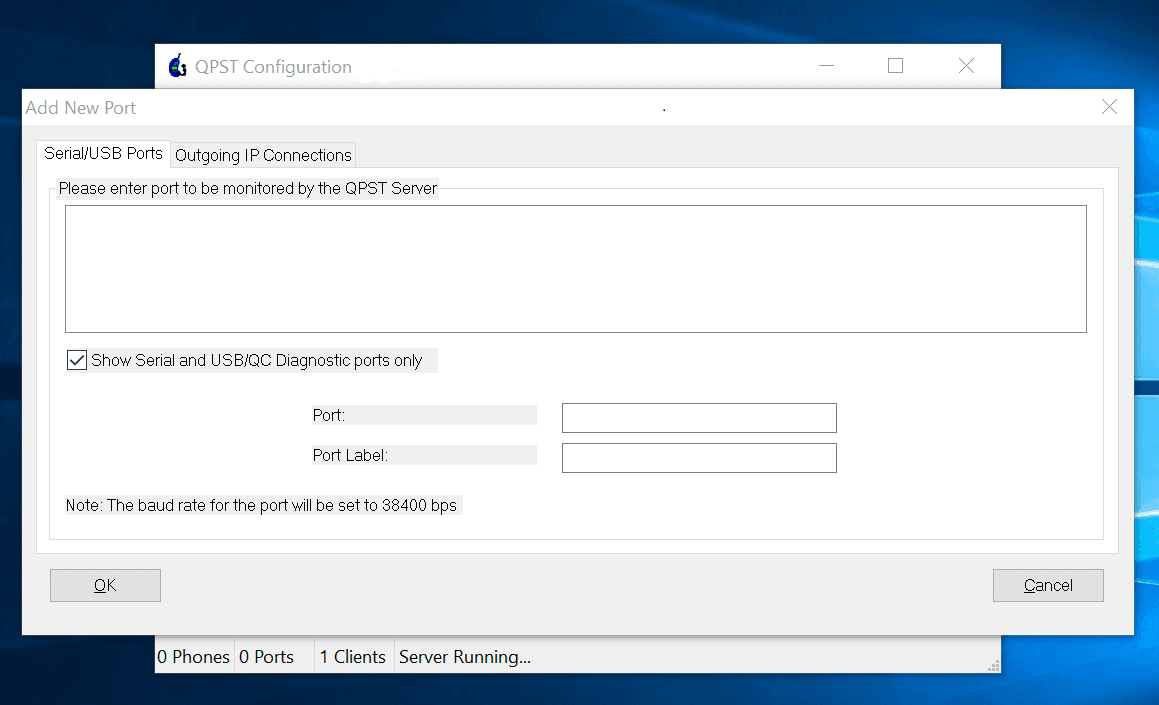Click the '0 Ports' status bar entry
Screen dimensions: 1159x705
(266, 657)
